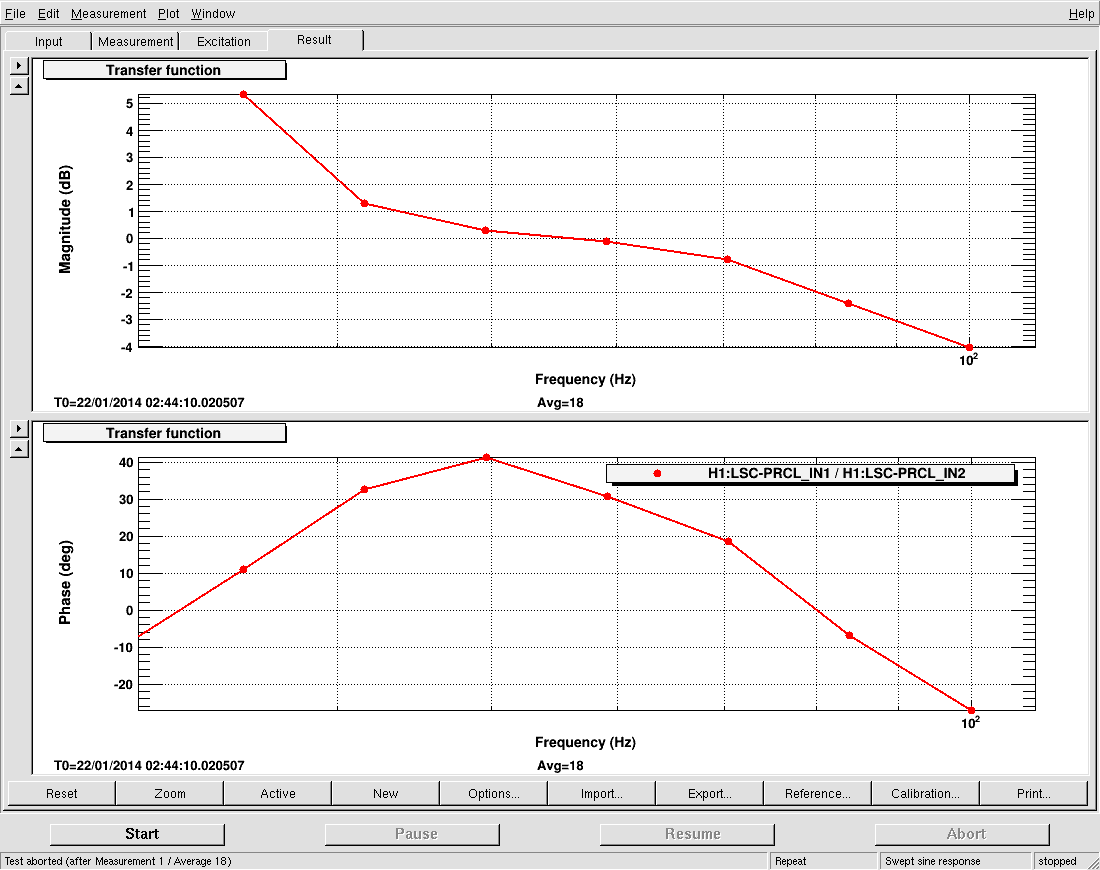Start the measurement
This screenshot has height=870, width=1100.
pyautogui.click(x=138, y=834)
